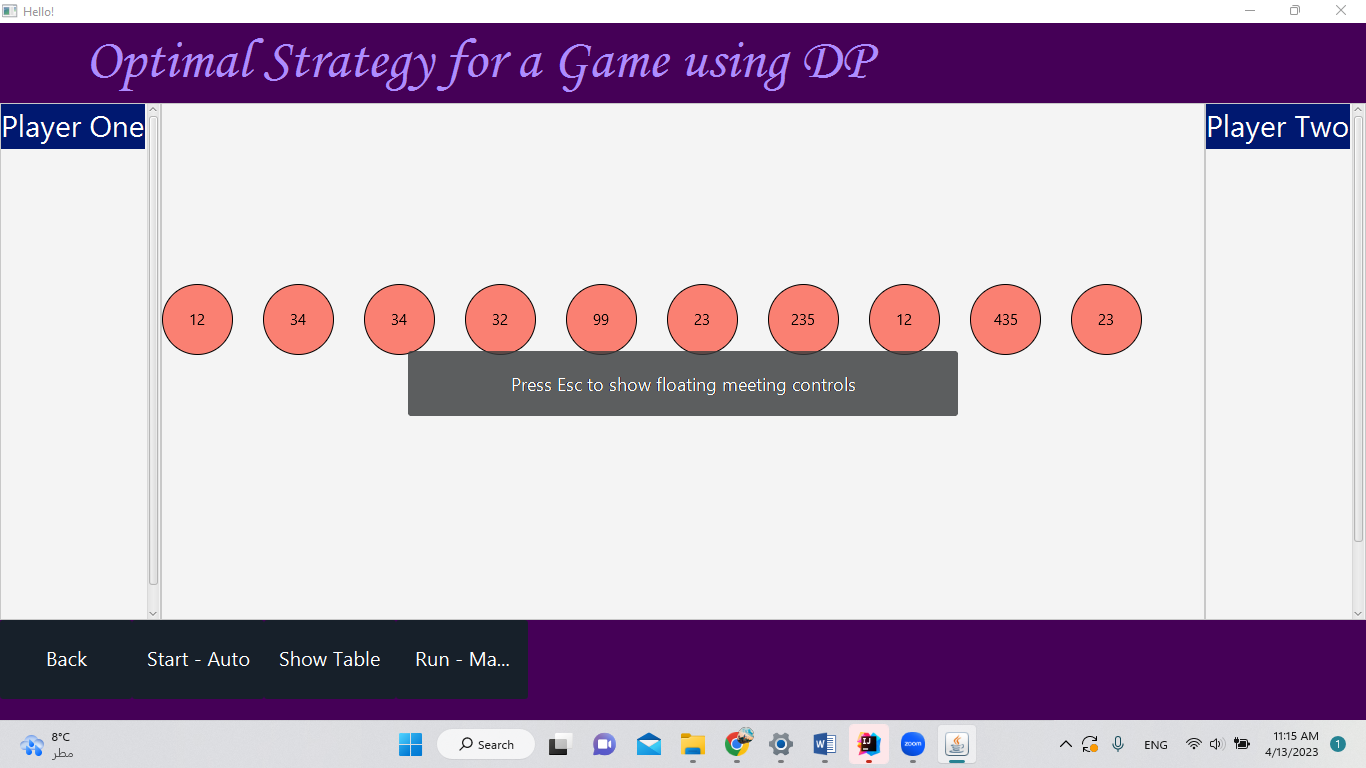Screen dimensions: 1366x768
Task: Open the Wi-Fi network tray icon
Action: click(1193, 744)
